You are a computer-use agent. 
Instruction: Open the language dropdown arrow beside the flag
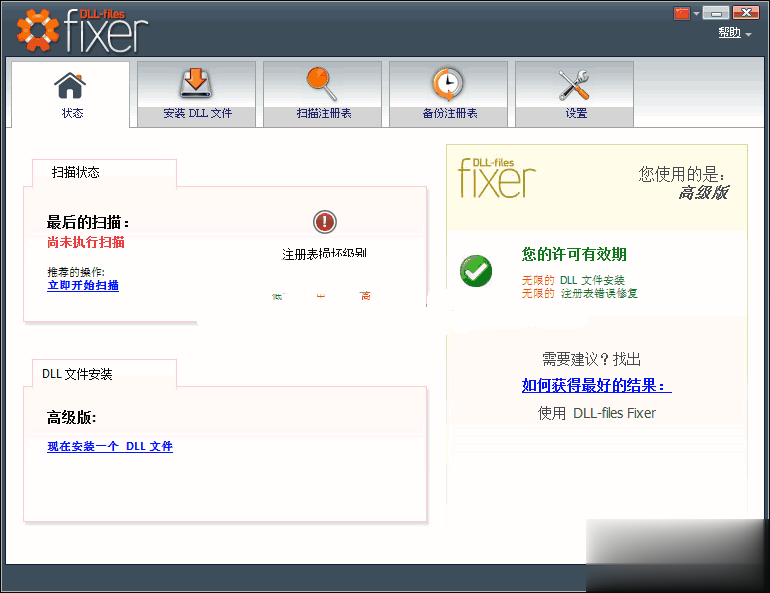coord(696,14)
